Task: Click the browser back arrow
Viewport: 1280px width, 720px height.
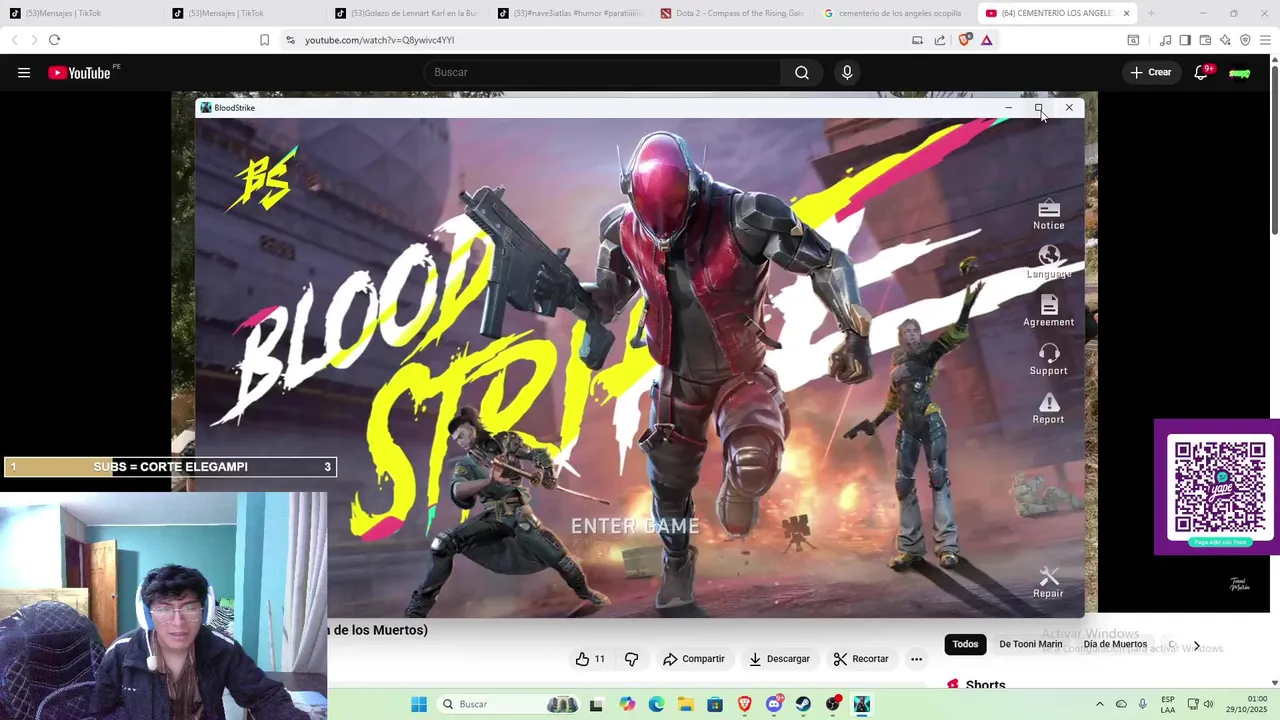Action: [14, 40]
